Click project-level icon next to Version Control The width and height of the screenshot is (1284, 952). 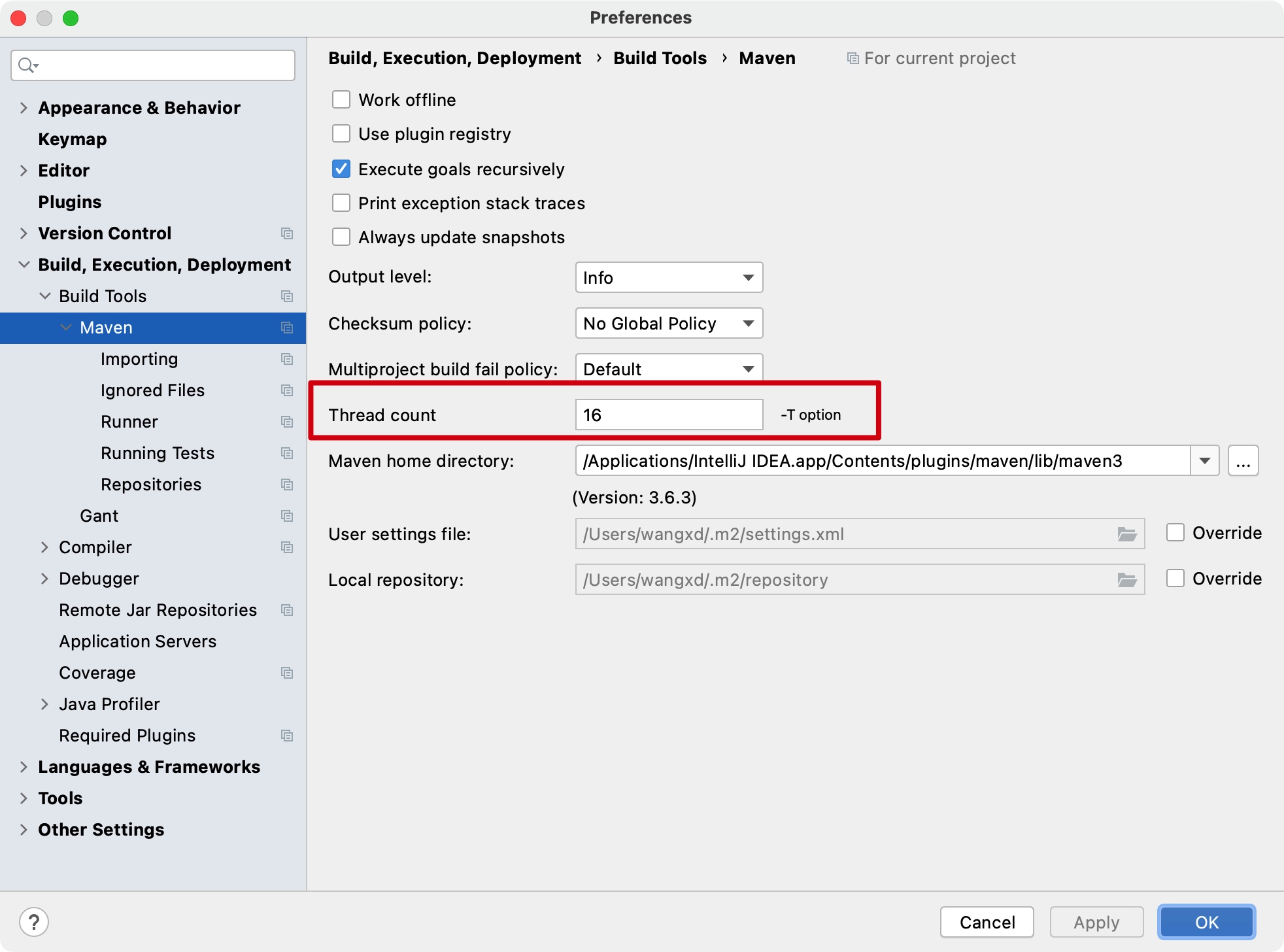point(286,233)
